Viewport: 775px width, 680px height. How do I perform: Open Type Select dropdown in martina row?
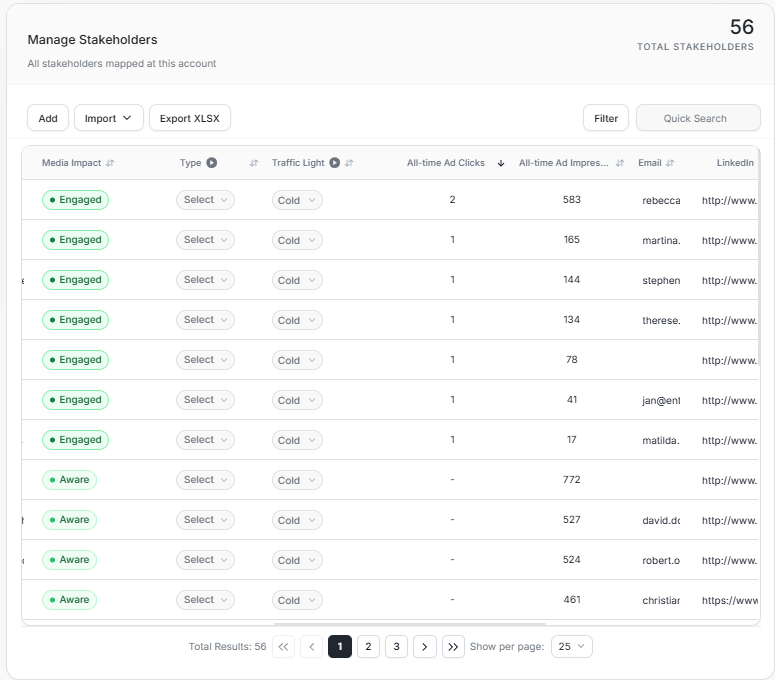pyautogui.click(x=205, y=240)
